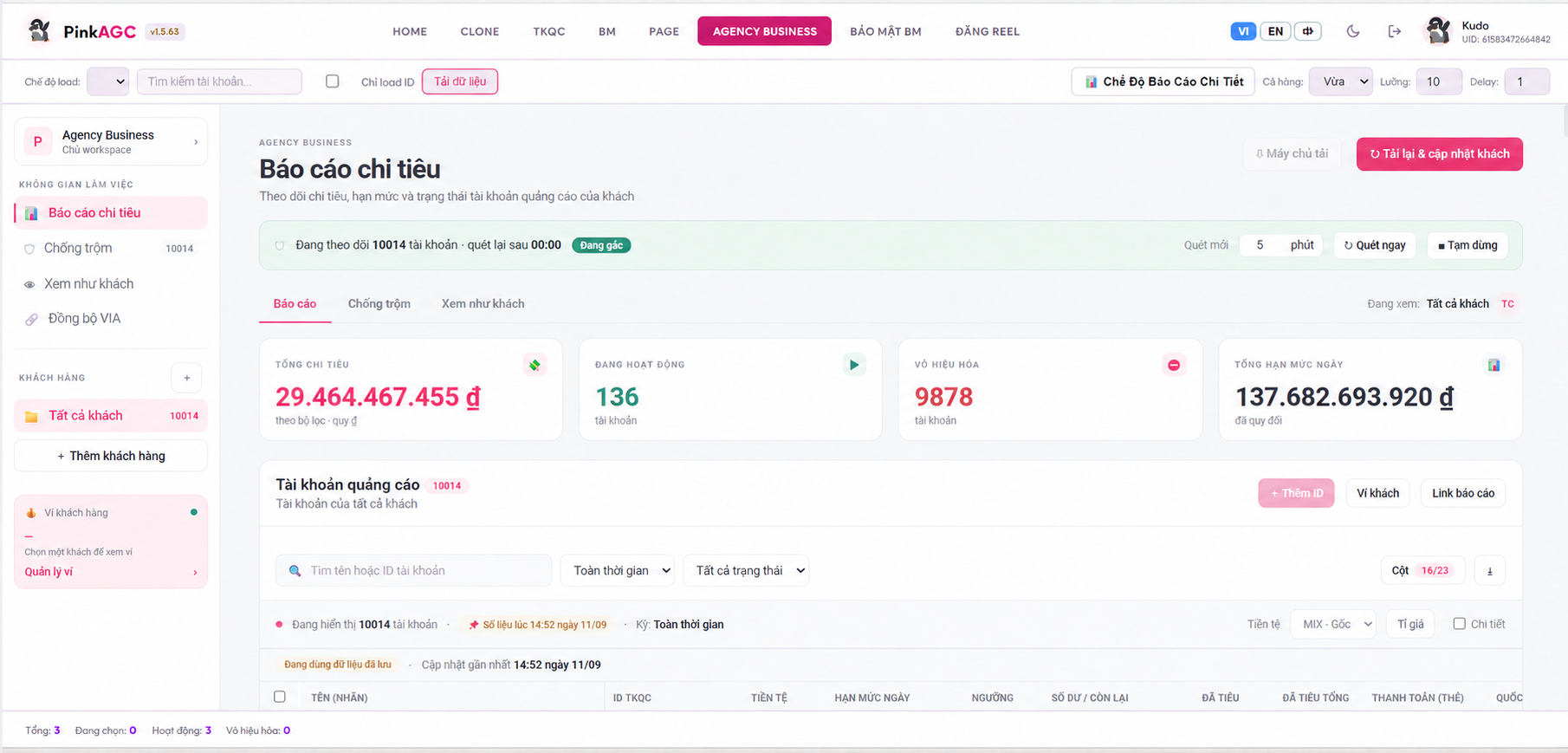Toggle the Chỉ load ID checkbox

pyautogui.click(x=332, y=81)
